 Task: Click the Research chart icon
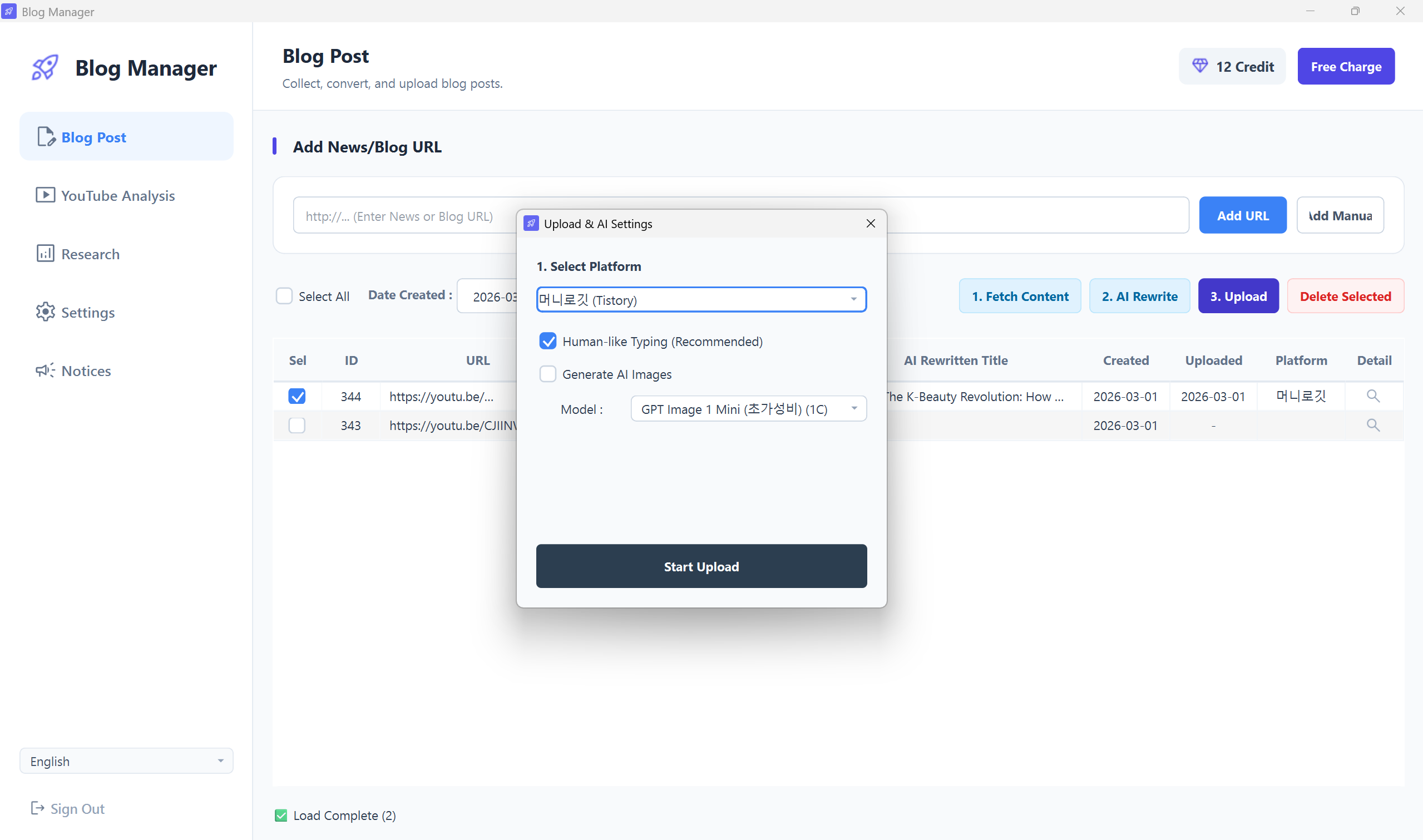(45, 254)
